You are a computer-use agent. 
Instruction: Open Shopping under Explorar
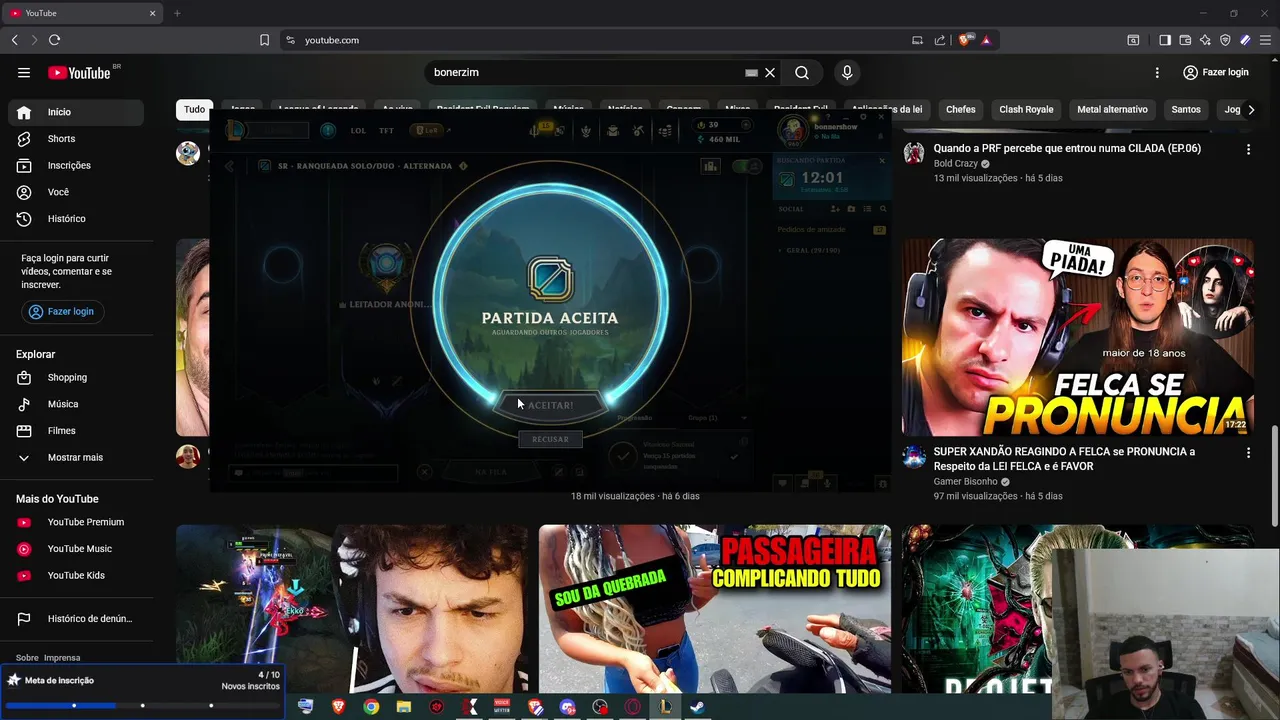click(76, 377)
